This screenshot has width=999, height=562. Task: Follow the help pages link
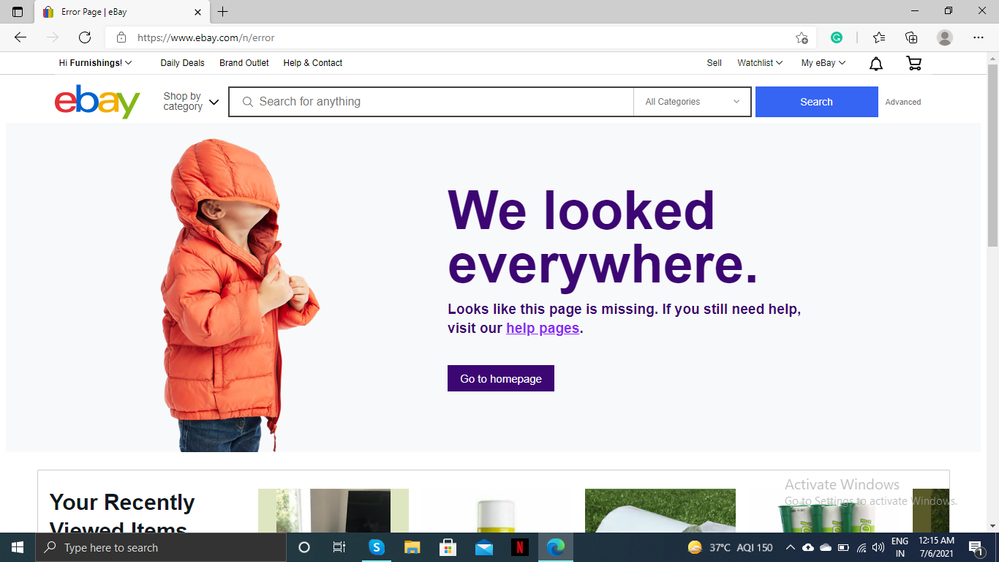pyautogui.click(x=543, y=328)
